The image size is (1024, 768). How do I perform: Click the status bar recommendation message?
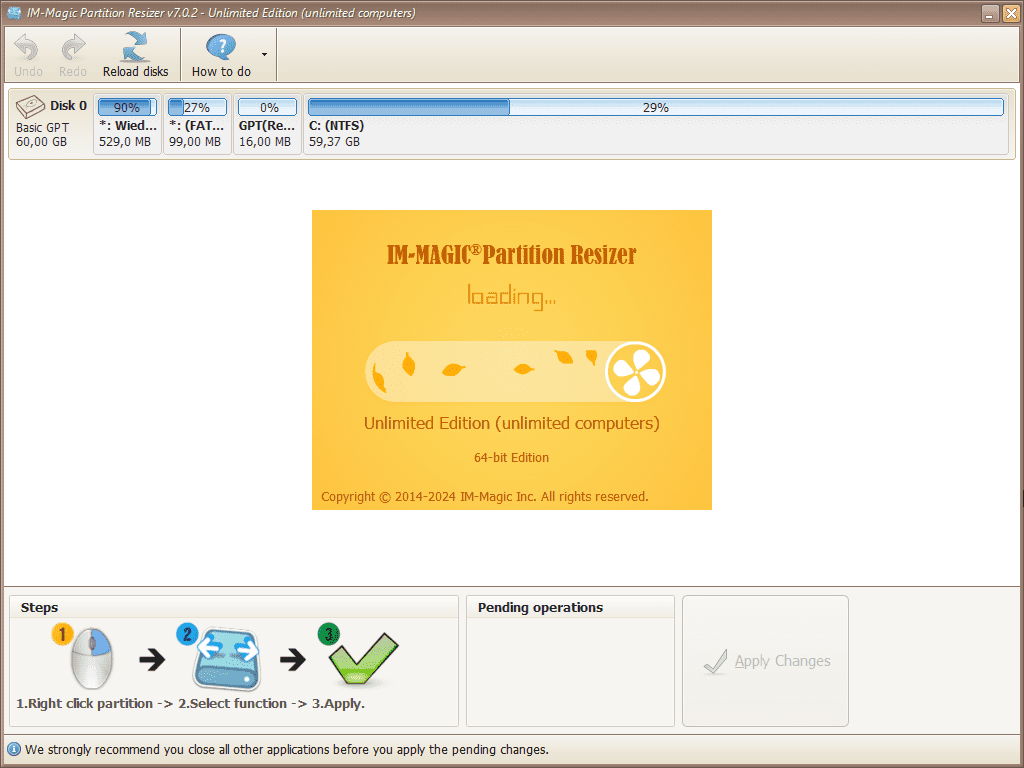pos(287,749)
